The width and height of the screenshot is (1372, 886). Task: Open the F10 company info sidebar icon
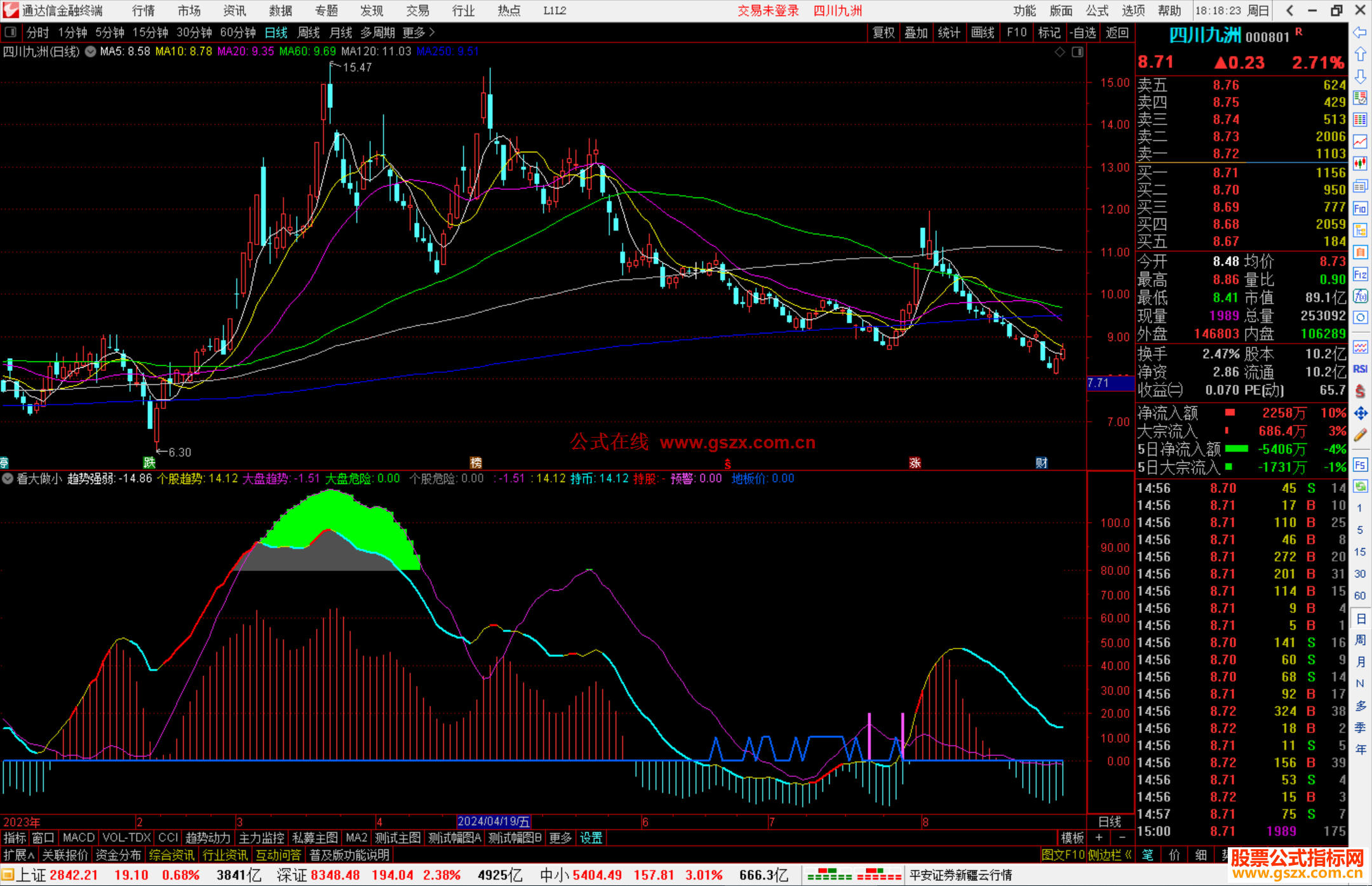(1360, 208)
